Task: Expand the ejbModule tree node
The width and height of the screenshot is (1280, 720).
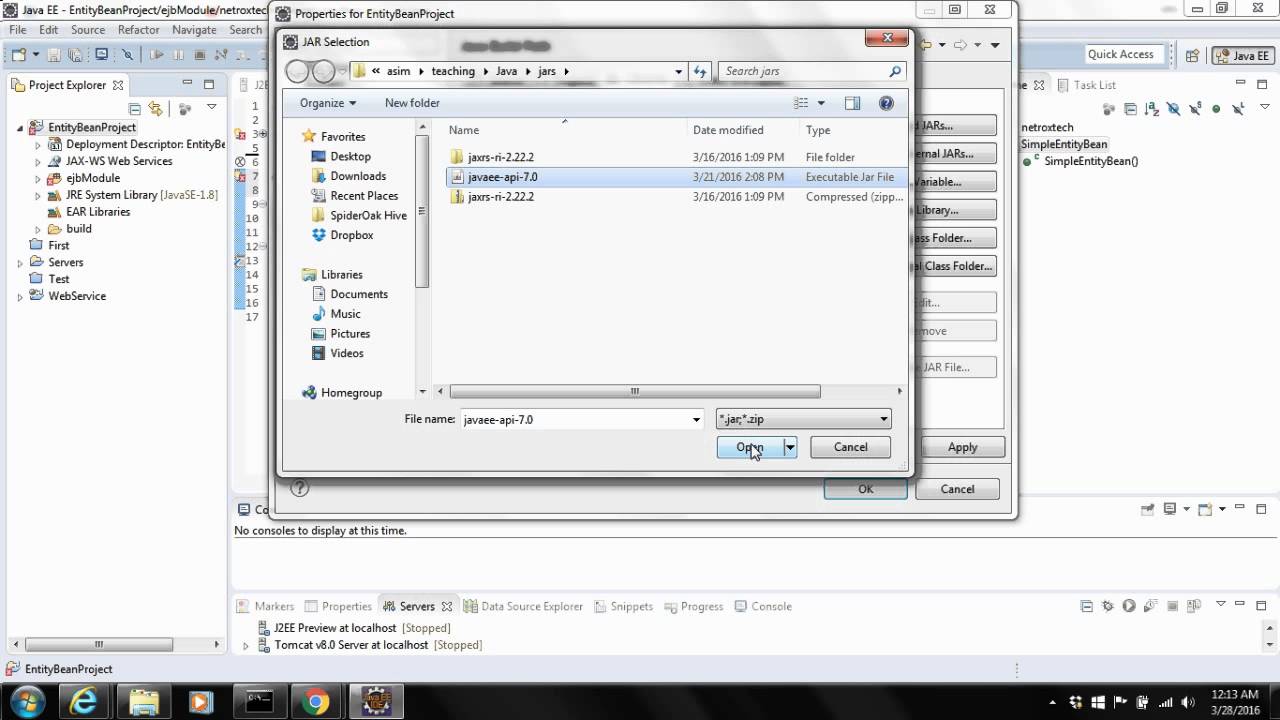Action: point(38,178)
